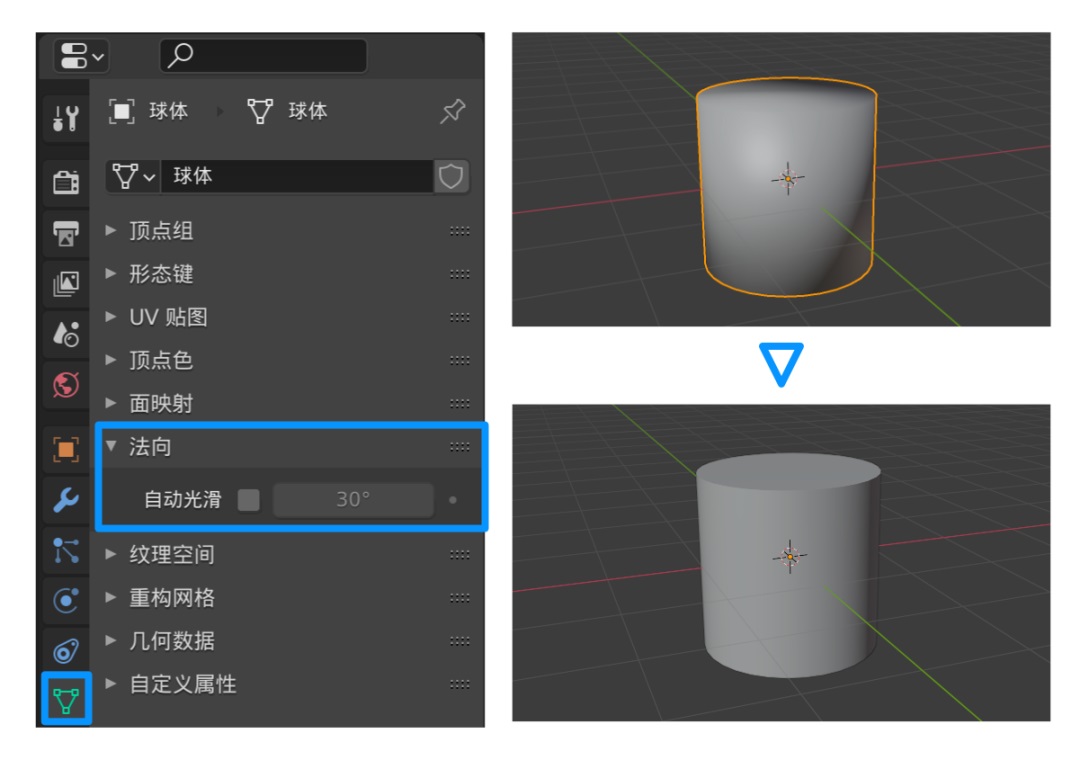Expand the 形态键 panel

coord(111,274)
